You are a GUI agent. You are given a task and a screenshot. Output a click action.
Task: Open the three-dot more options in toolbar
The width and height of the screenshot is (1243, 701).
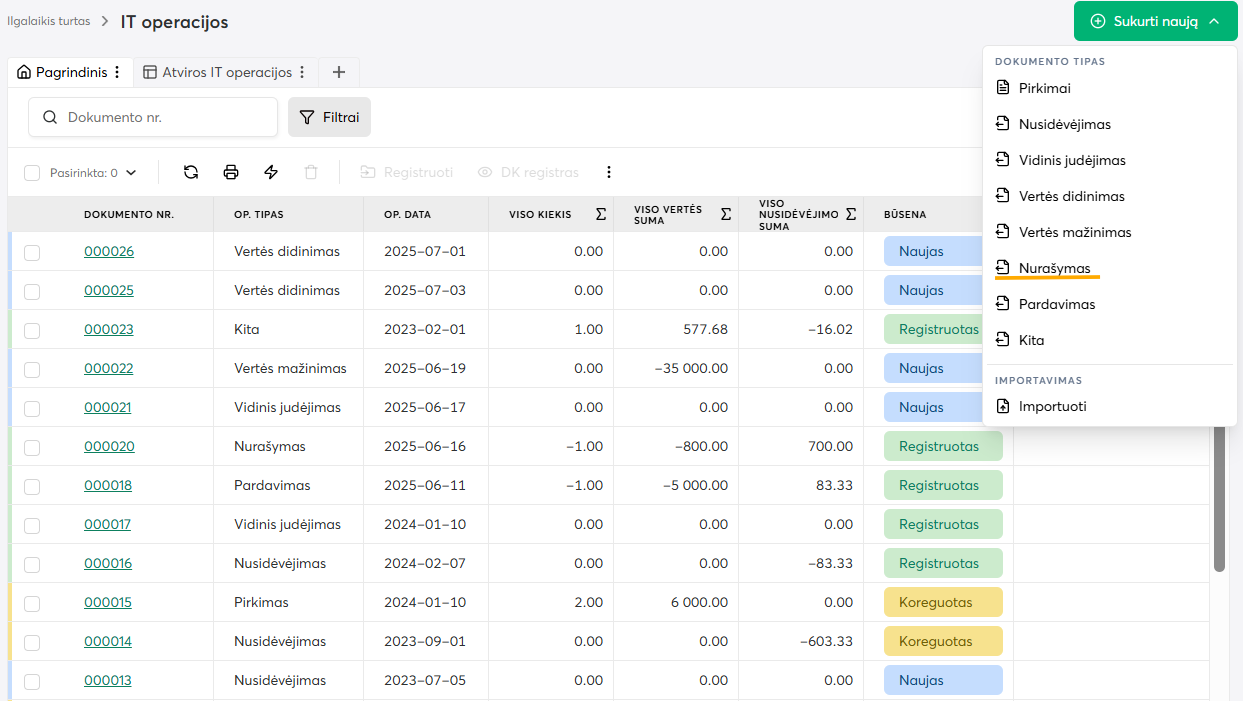point(608,172)
